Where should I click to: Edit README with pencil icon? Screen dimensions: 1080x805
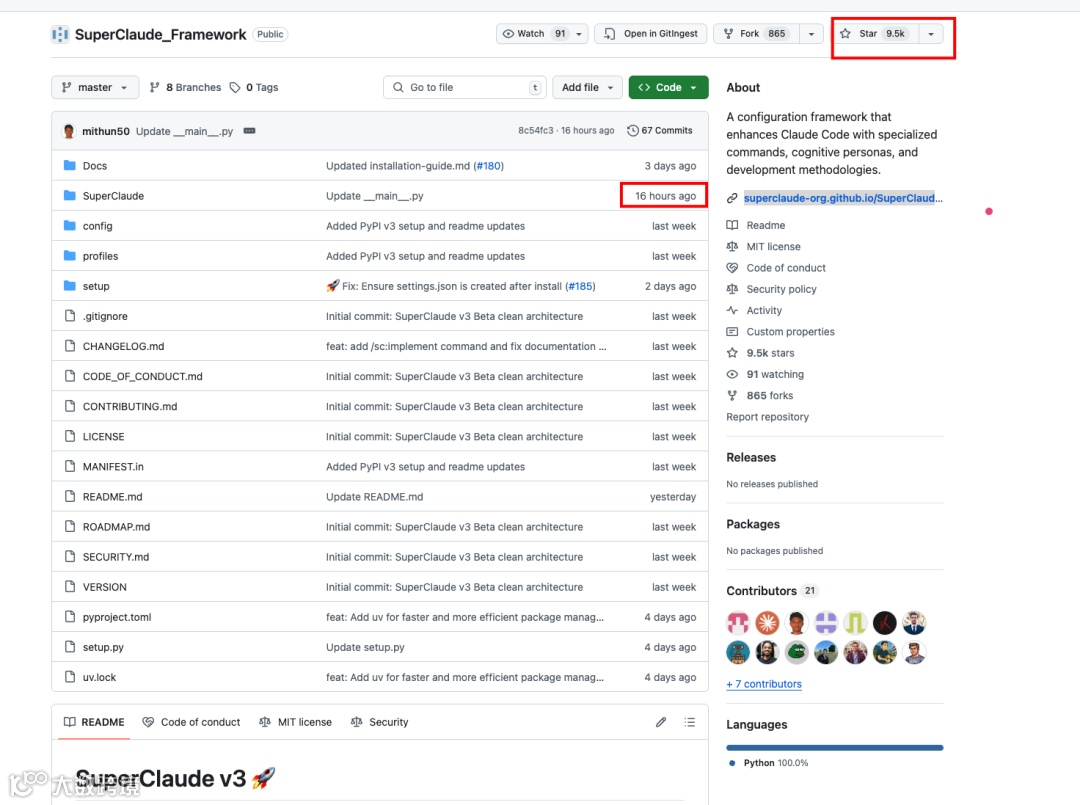click(661, 722)
